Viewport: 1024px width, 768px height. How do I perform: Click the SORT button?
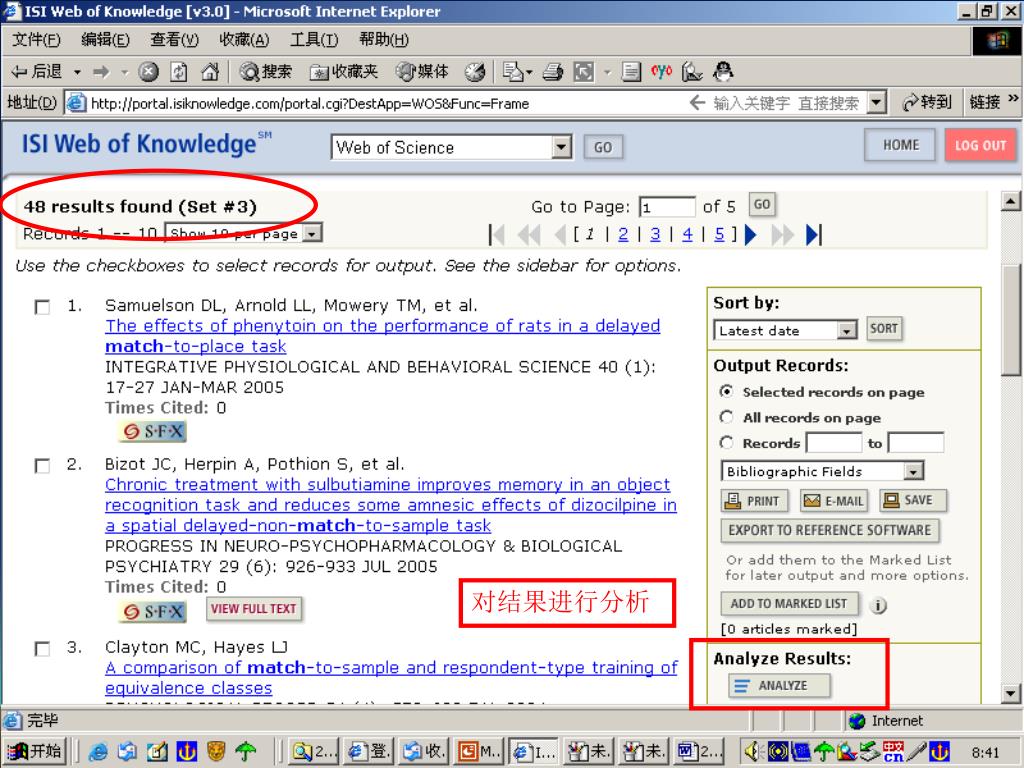[x=884, y=328]
